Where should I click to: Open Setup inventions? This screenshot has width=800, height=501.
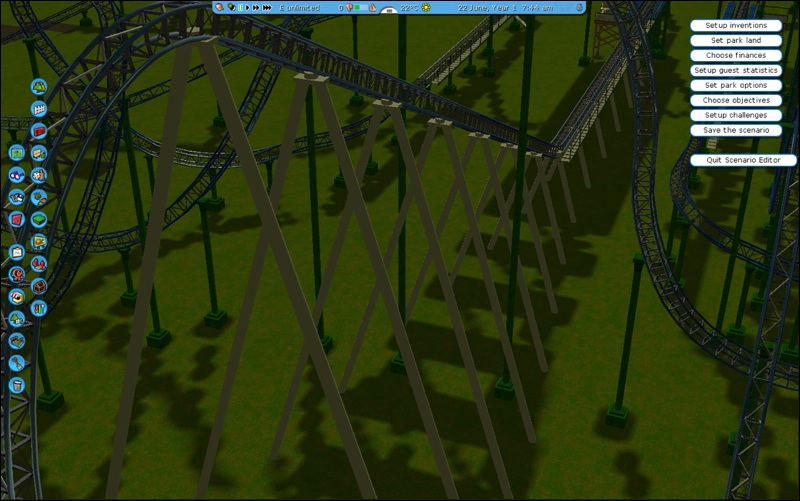[x=736, y=25]
